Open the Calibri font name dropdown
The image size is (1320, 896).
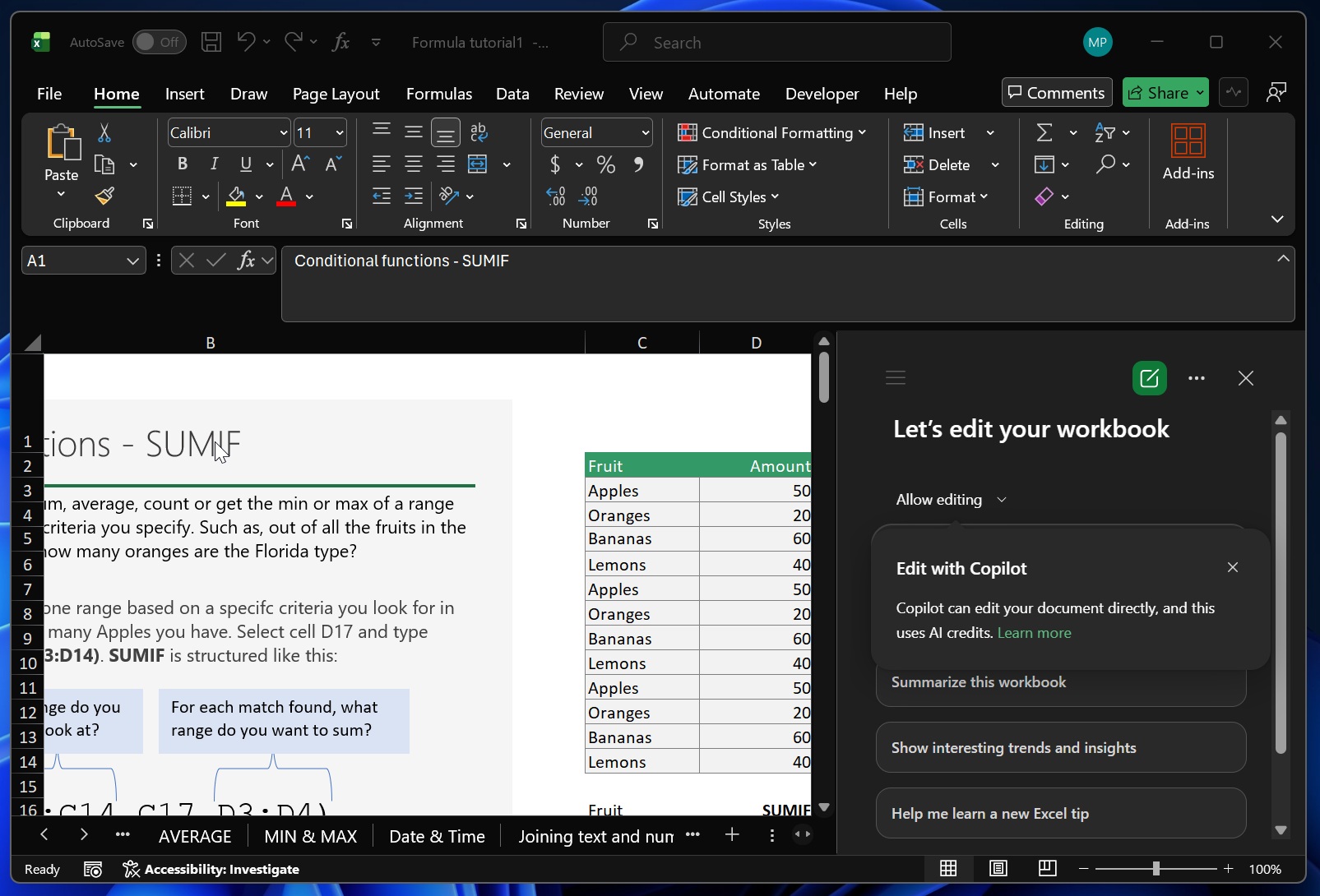tap(284, 132)
